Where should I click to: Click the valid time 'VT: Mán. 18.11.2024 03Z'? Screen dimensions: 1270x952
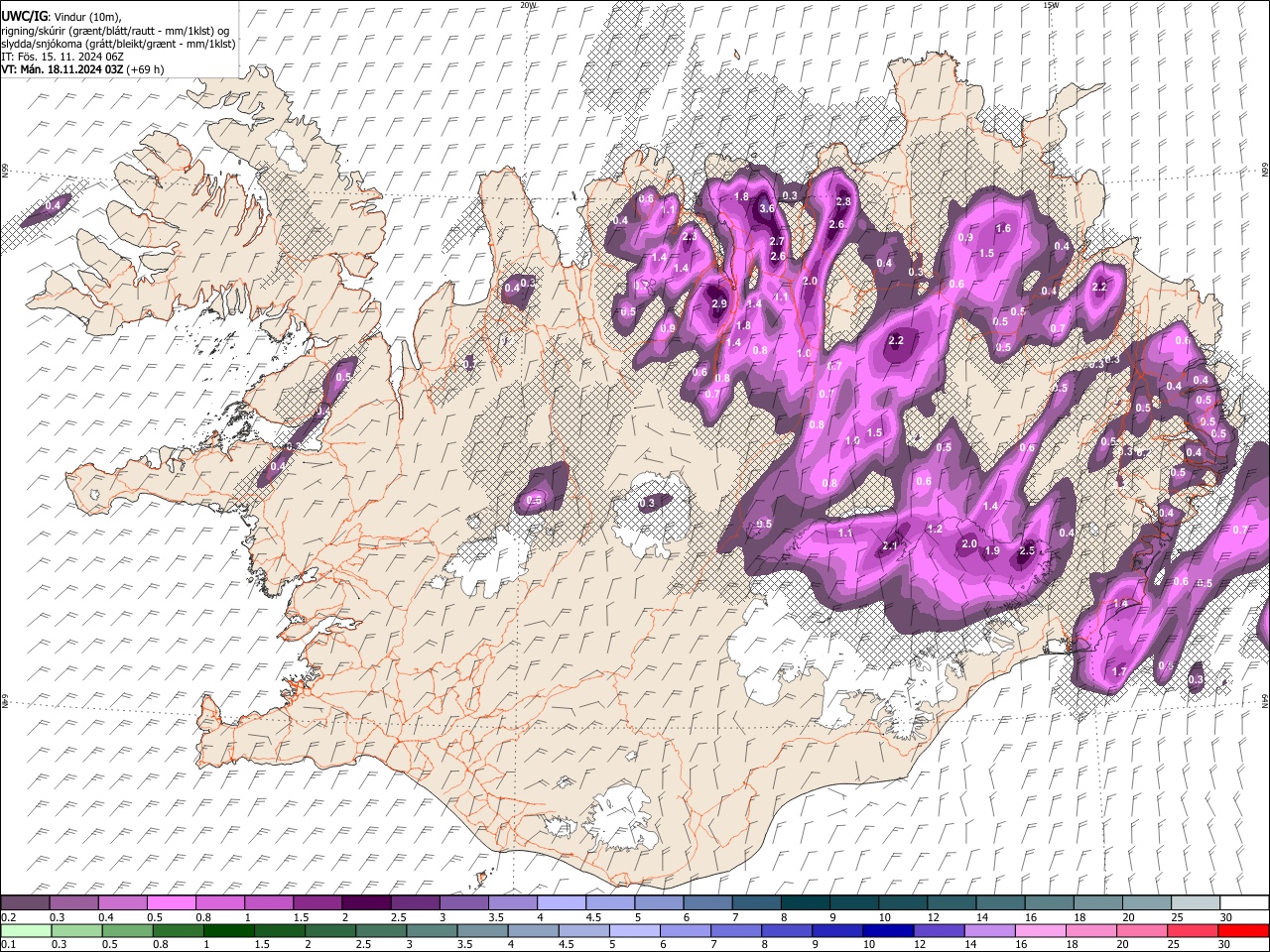[x=63, y=69]
